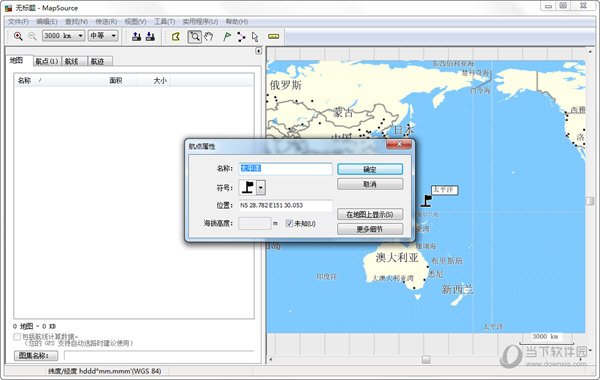Click the map vertical scrollbar thumb
The width and height of the screenshot is (600, 380).
click(590, 201)
